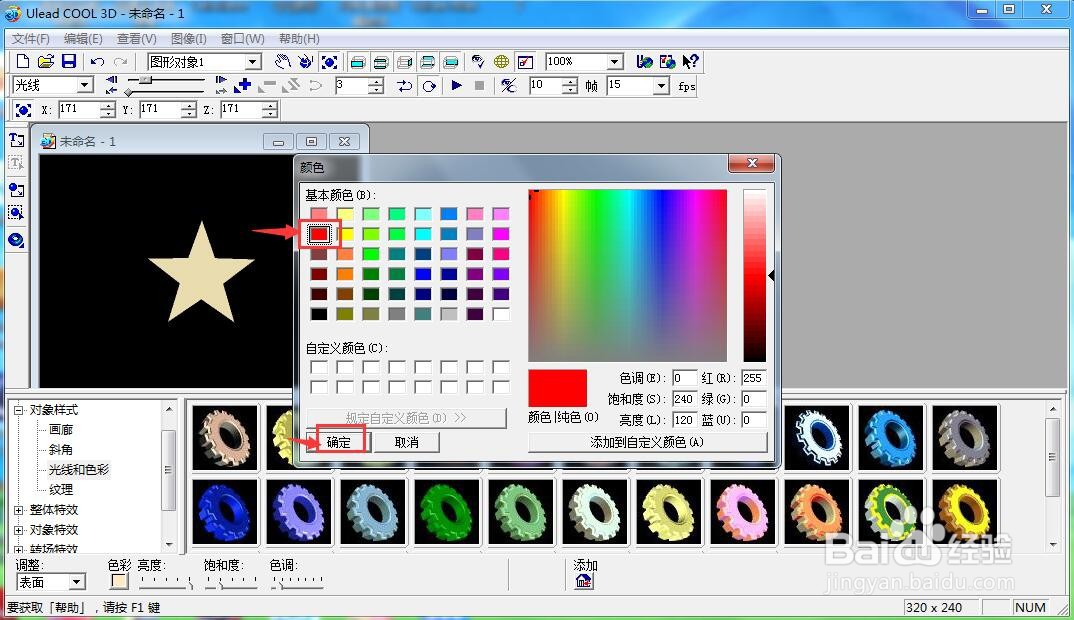The height and width of the screenshot is (620, 1074).
Task: Click the 色调(E) input field
Action: 683,378
